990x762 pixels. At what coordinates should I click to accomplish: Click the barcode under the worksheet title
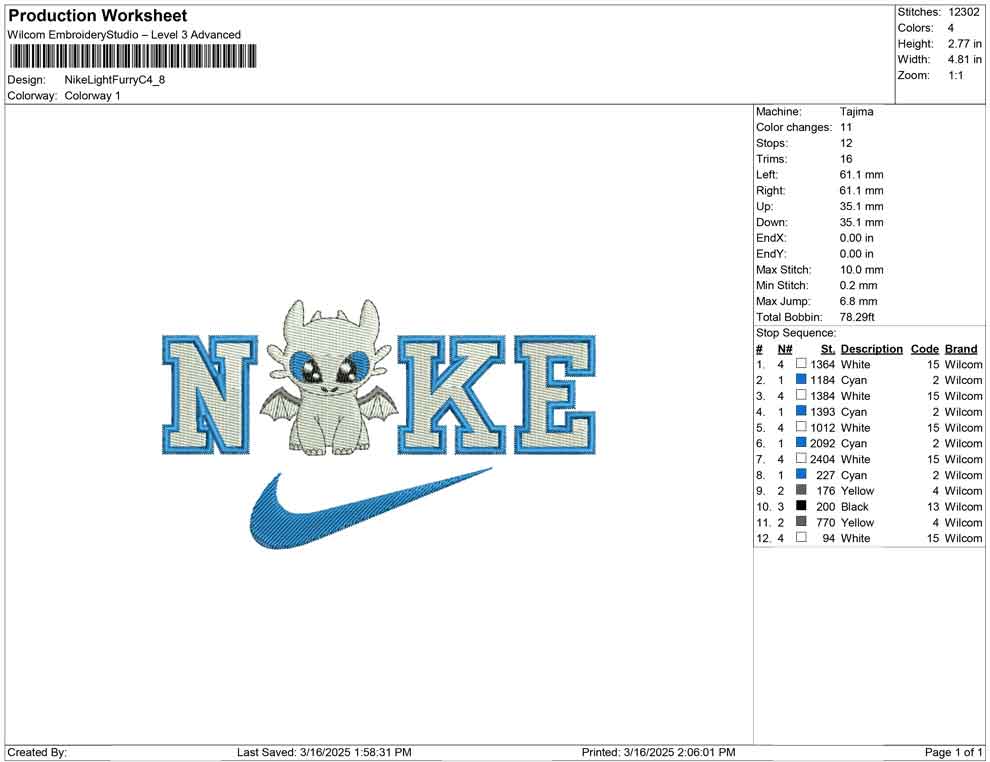pyautogui.click(x=133, y=56)
